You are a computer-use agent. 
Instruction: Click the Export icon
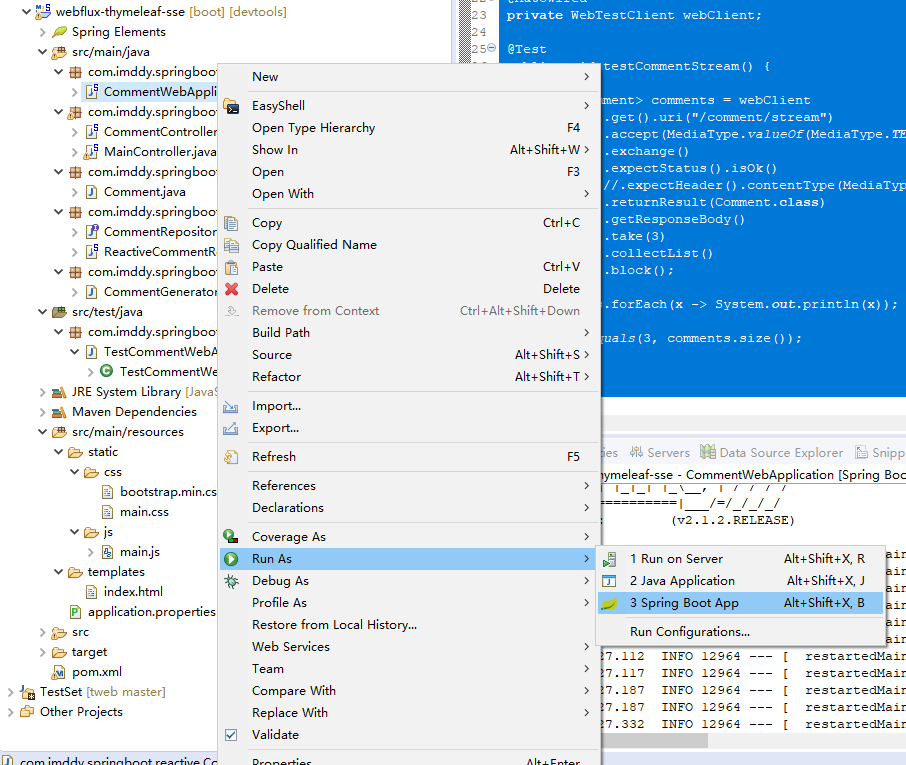231,428
